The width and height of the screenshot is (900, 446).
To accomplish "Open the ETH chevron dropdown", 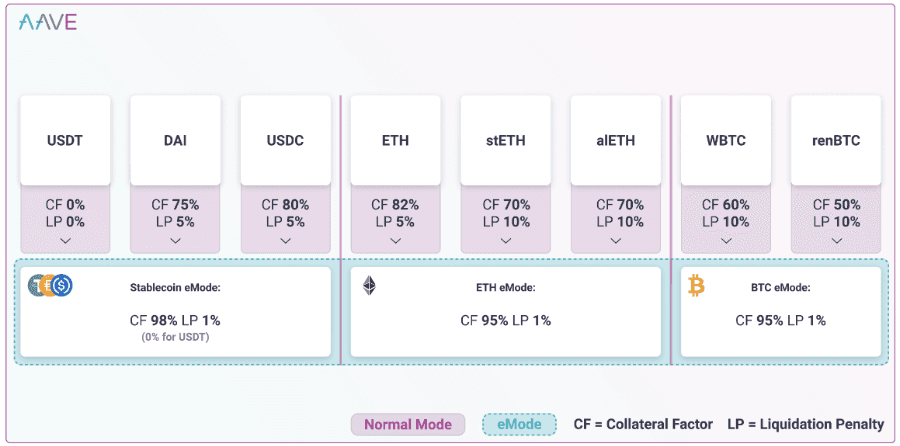I will coord(395,241).
